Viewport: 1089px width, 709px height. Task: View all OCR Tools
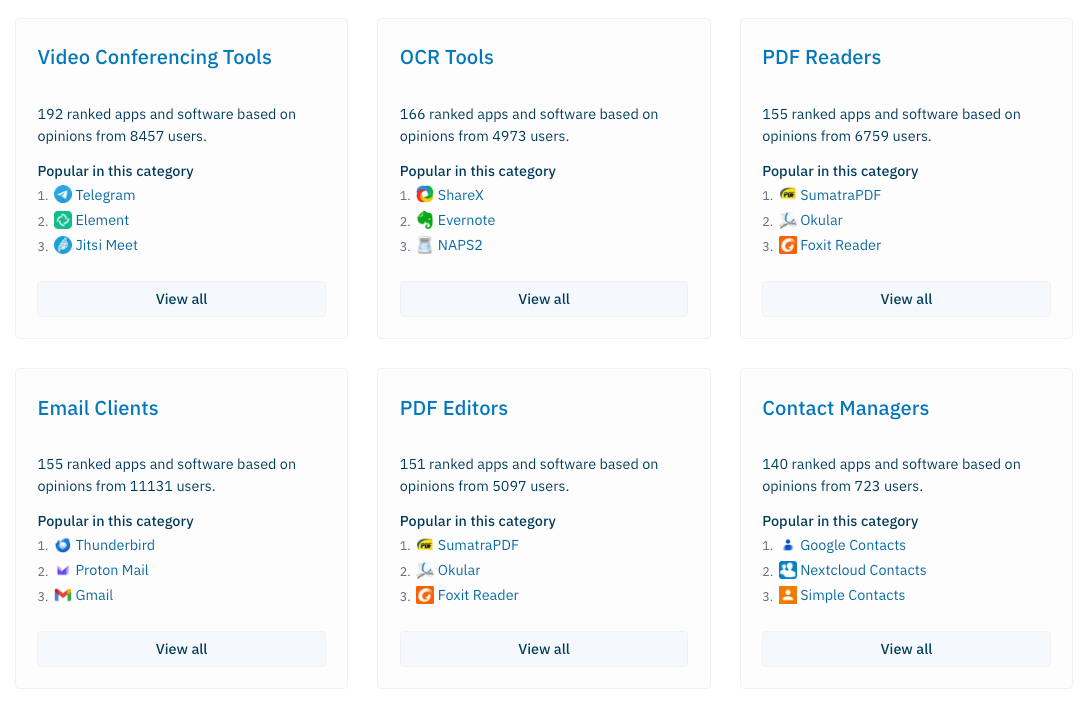click(x=544, y=299)
